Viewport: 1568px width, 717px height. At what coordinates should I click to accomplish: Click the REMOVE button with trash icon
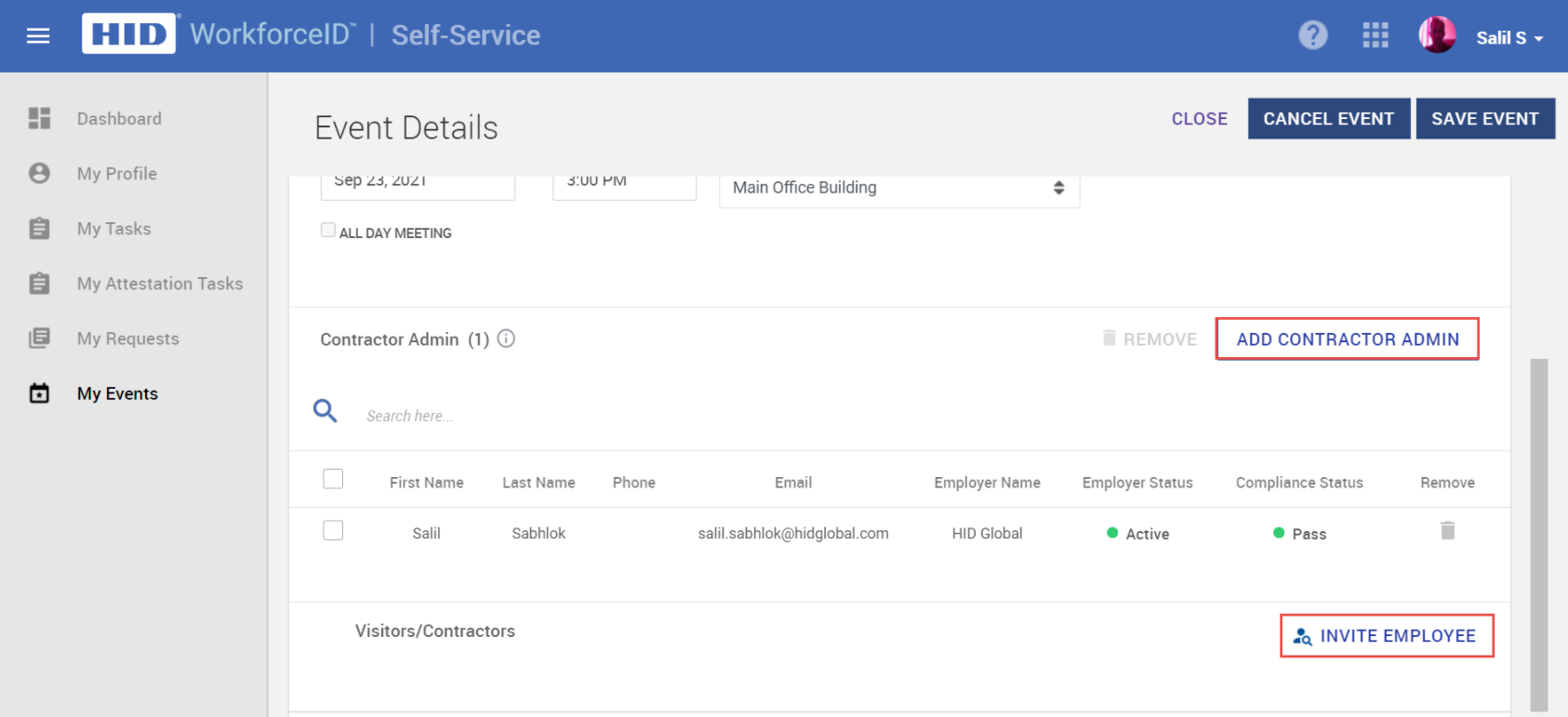[x=1149, y=339]
